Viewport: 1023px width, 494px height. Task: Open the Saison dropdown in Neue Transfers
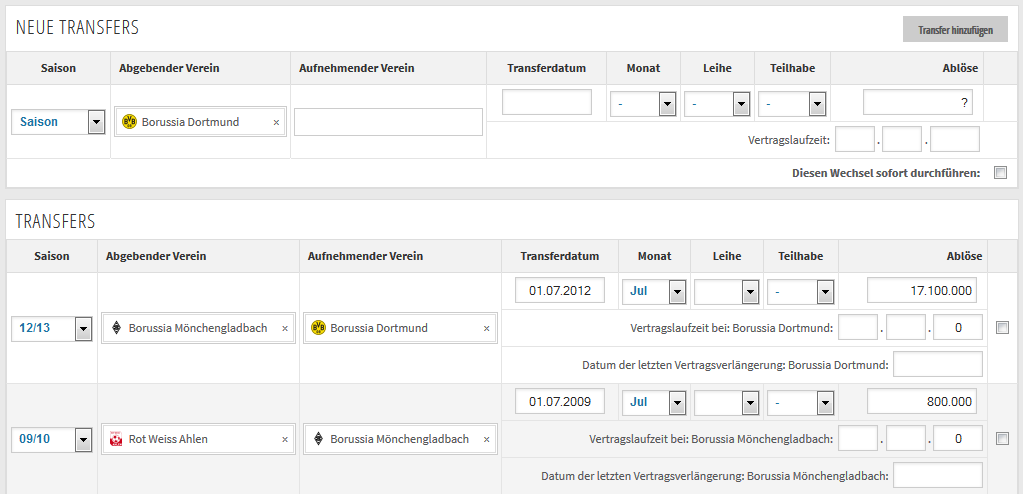[x=58, y=121]
